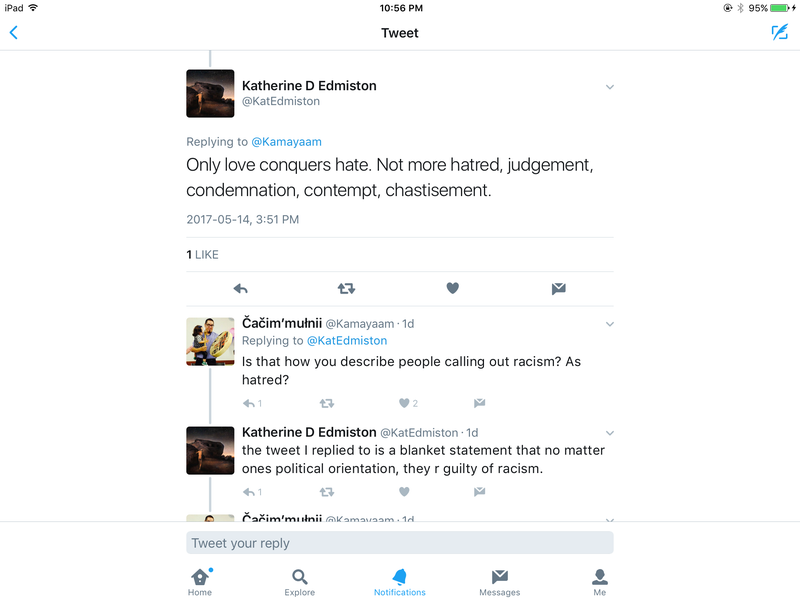Reply to Katherine's blanket statement tweet
800x600 pixels.
(248, 492)
